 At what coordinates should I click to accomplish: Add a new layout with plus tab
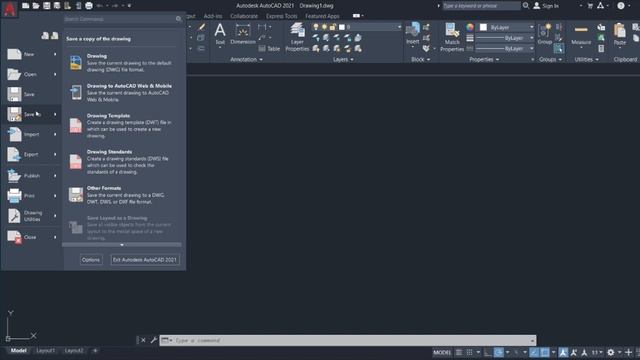pyautogui.click(x=95, y=351)
